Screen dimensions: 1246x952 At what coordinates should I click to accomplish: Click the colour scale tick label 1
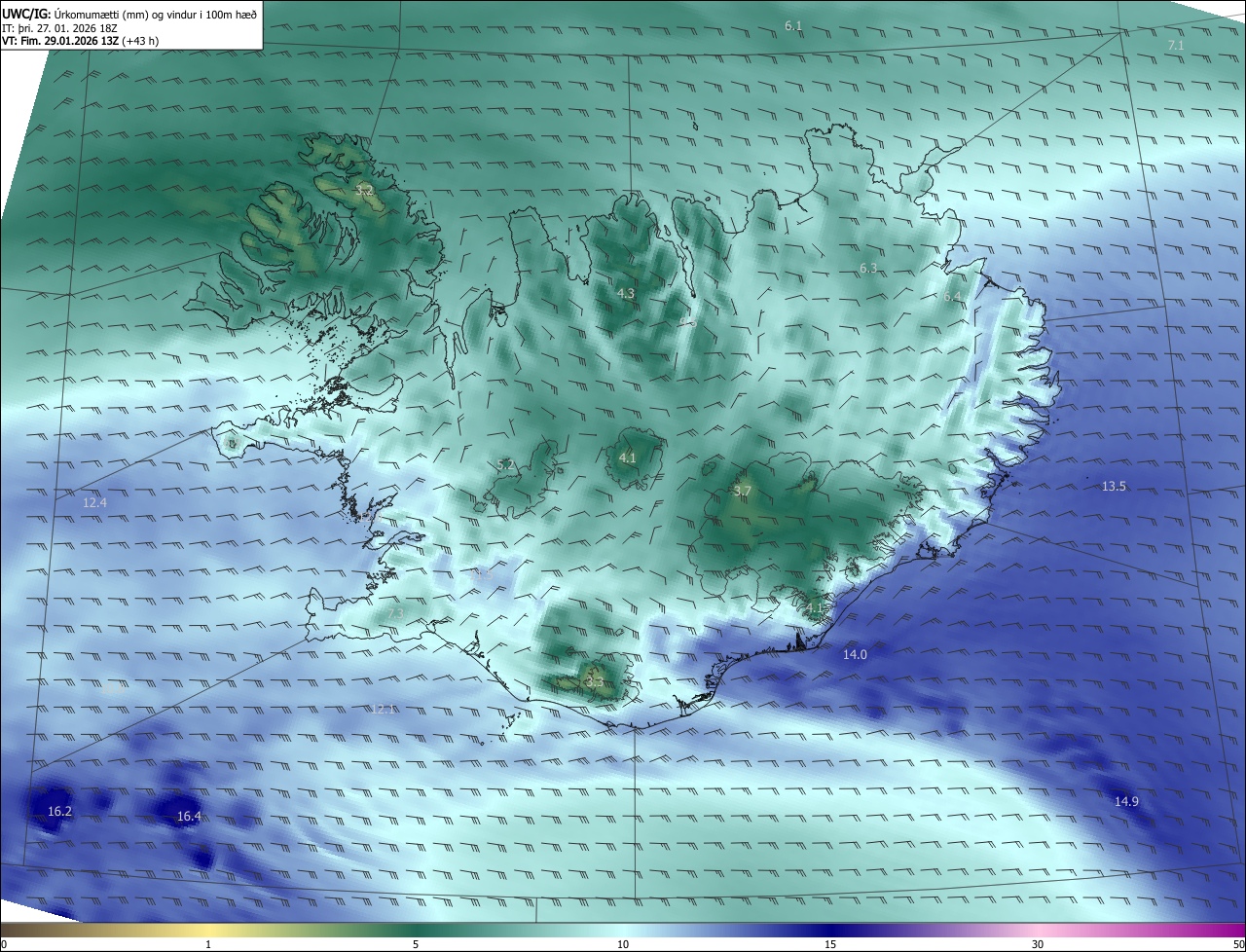[x=208, y=944]
